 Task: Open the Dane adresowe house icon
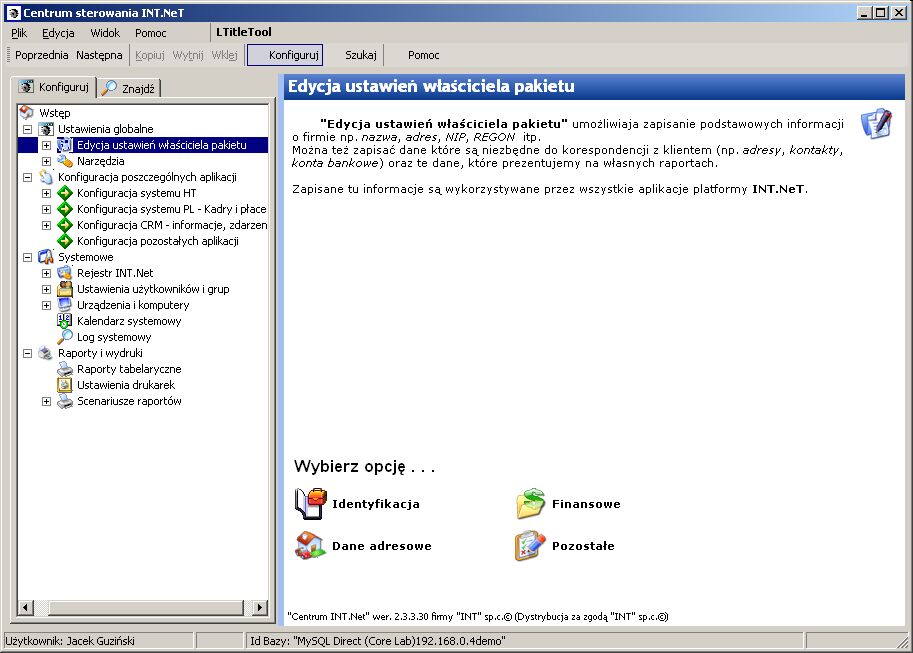(310, 546)
